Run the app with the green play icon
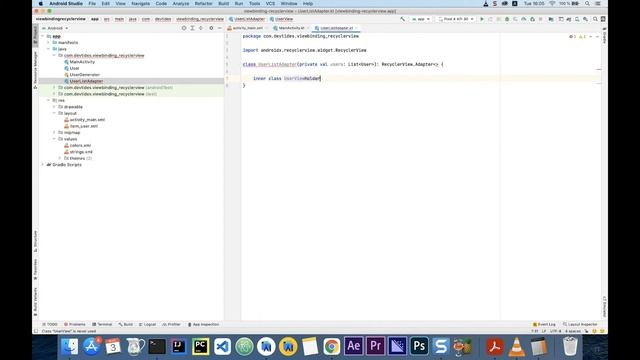Image resolution: width=640 pixels, height=360 pixels. 482,19
